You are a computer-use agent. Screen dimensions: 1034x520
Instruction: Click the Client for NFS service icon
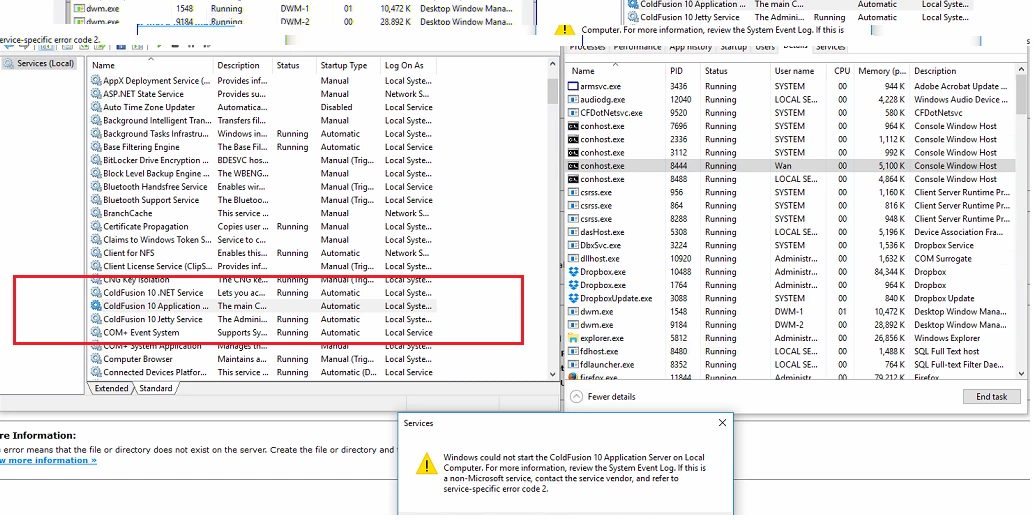point(96,253)
